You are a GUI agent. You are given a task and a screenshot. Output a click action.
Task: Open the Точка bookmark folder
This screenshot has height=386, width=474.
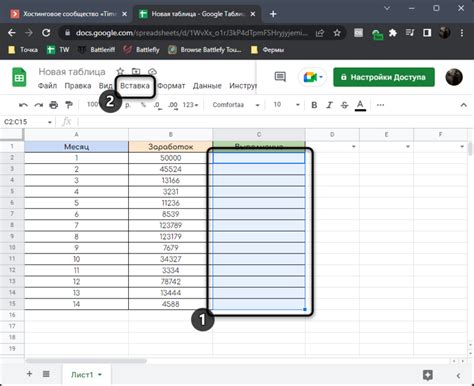(x=23, y=50)
